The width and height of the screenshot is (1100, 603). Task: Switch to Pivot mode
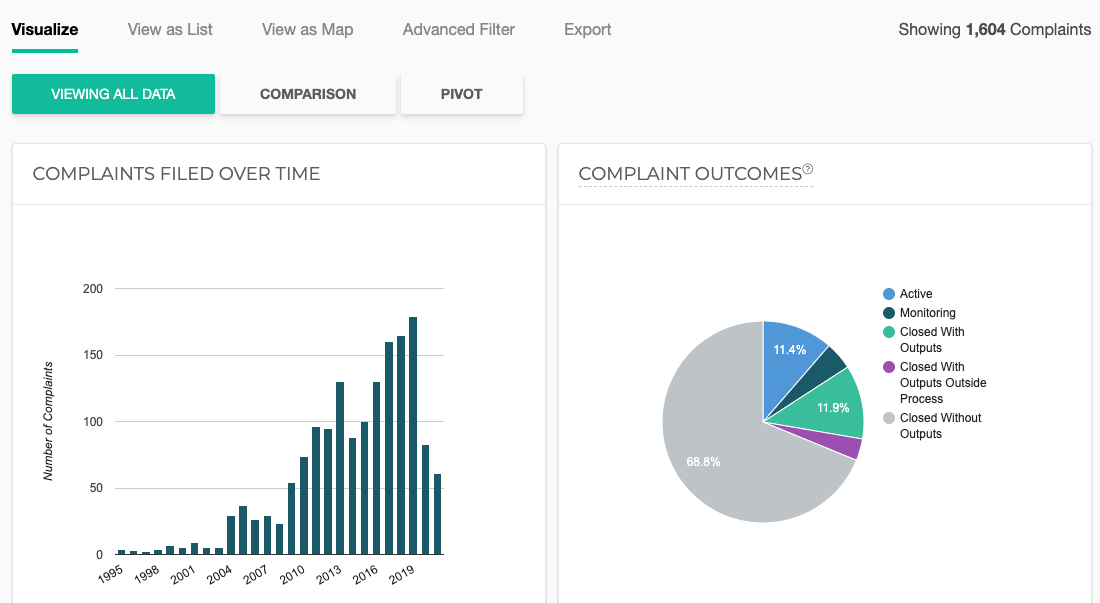click(x=462, y=94)
